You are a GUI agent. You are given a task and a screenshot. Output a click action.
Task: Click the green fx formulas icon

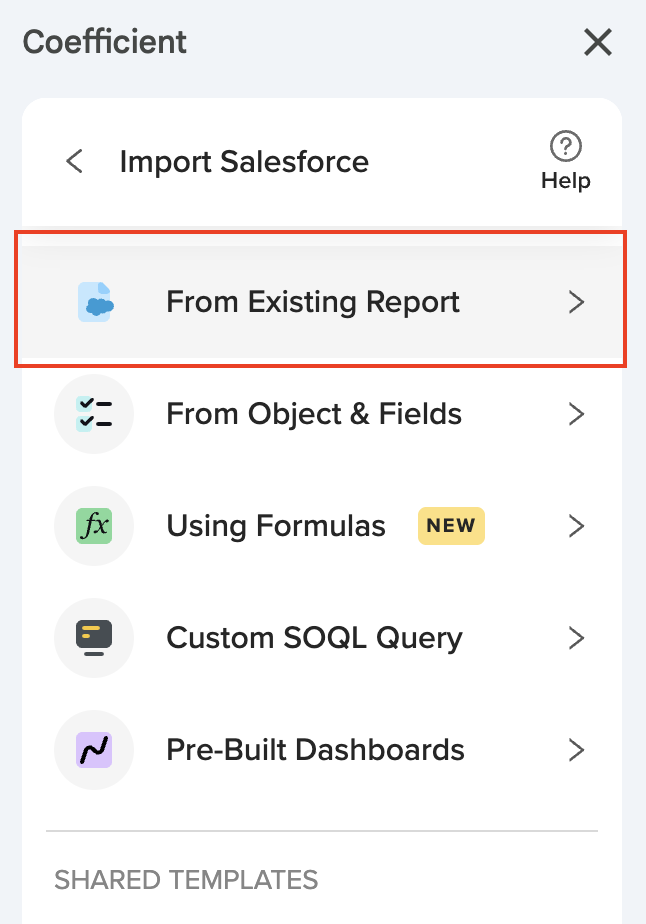click(95, 526)
